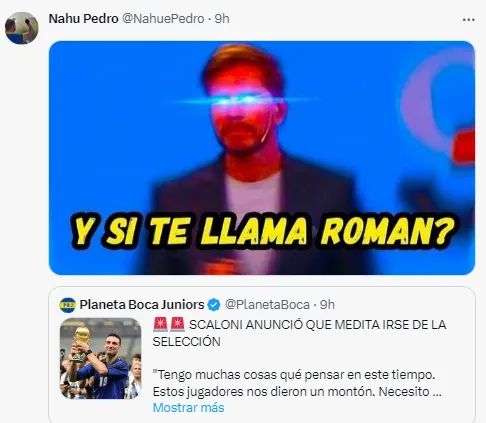486x423 pixels.
Task: Open the three-dot more options menu
Action: tap(468, 20)
